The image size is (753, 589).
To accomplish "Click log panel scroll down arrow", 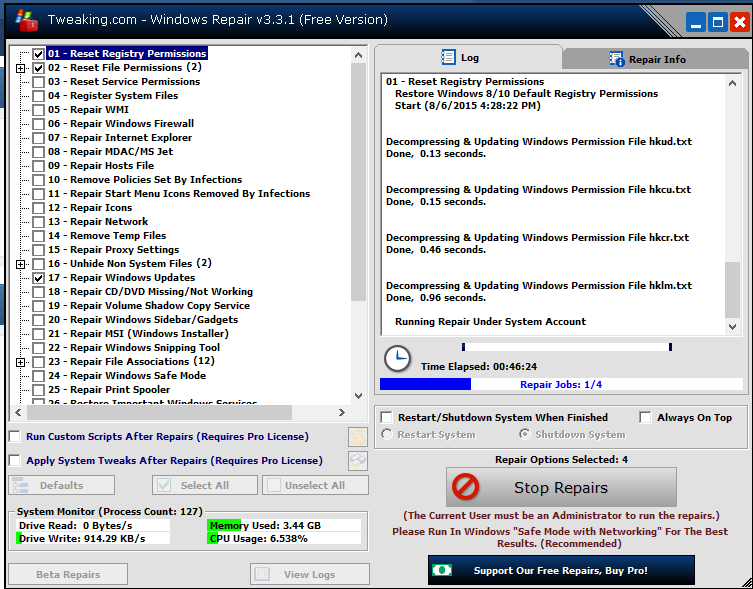I will click(732, 327).
